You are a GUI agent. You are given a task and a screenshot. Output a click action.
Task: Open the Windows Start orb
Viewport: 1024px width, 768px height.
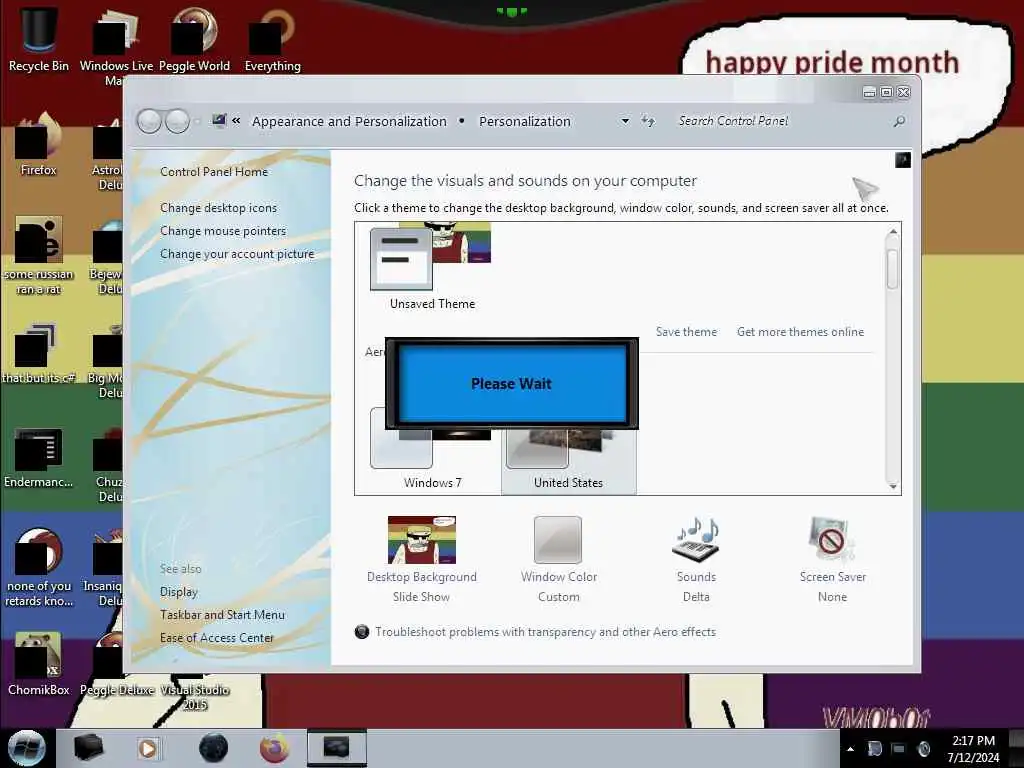[26, 748]
